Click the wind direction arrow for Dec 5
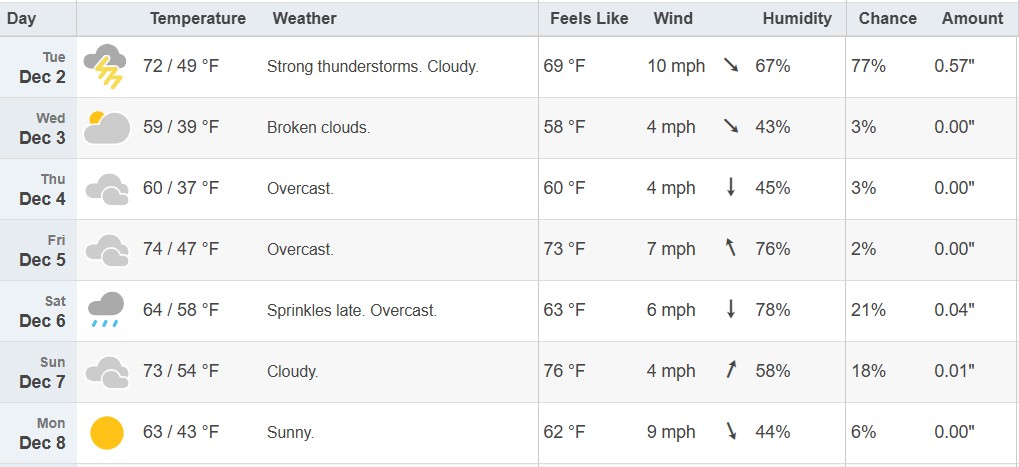The height and width of the screenshot is (467, 1019). [731, 247]
